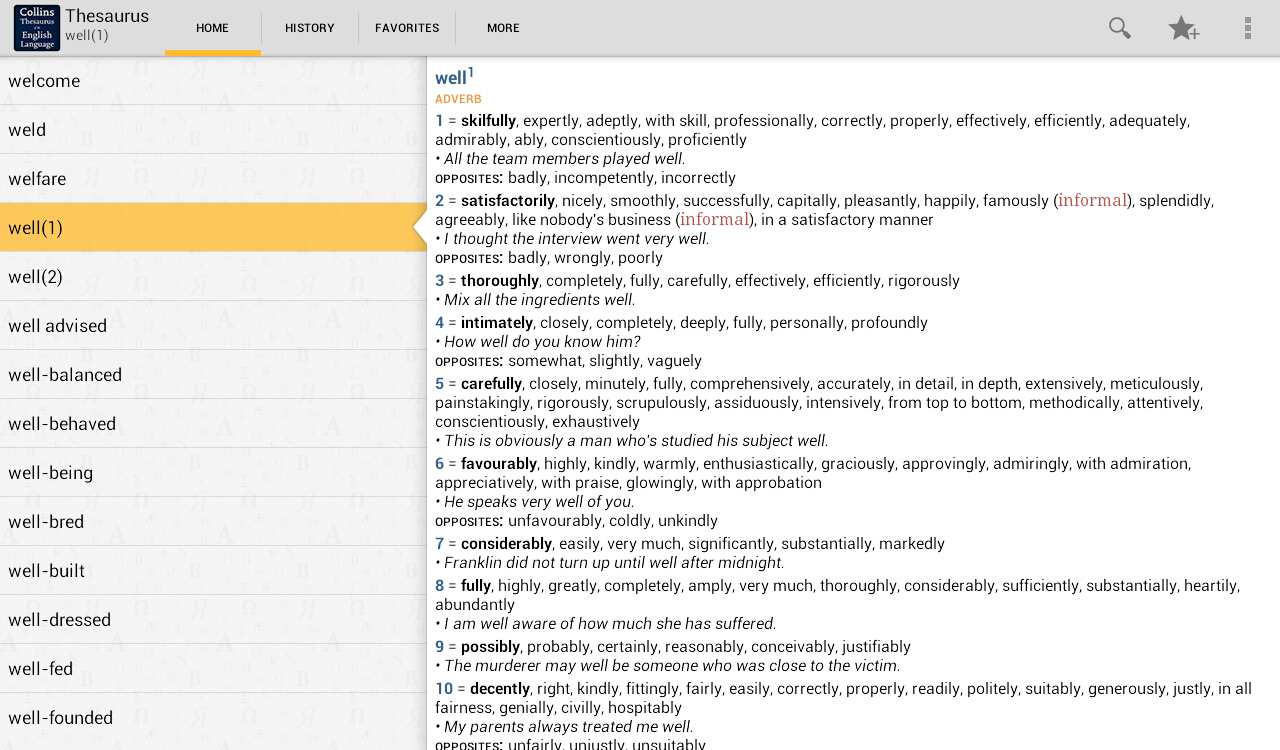
Task: Click the synonym skilfully in sense 1
Action: coord(487,121)
